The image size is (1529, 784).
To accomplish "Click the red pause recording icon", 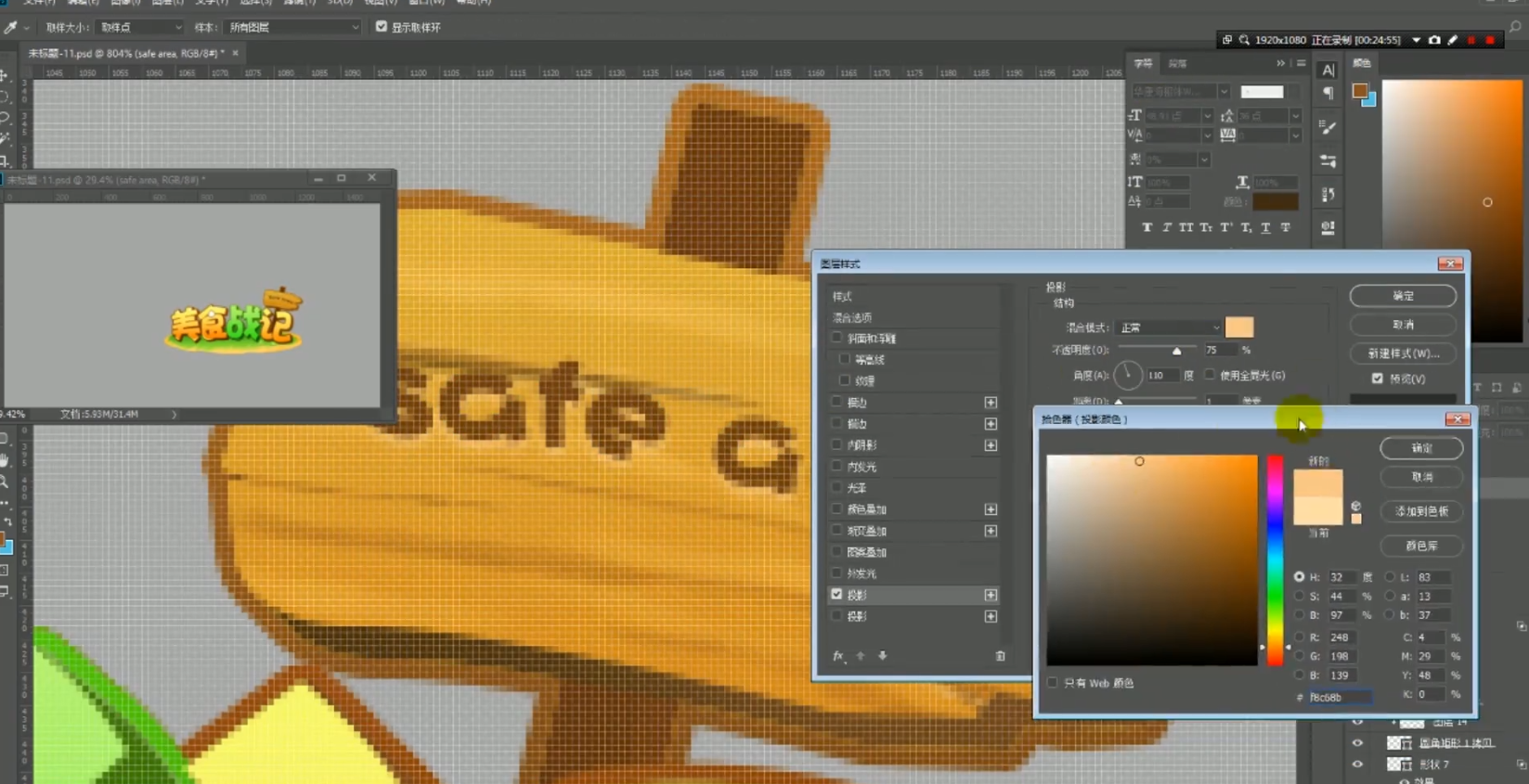I will (1471, 40).
